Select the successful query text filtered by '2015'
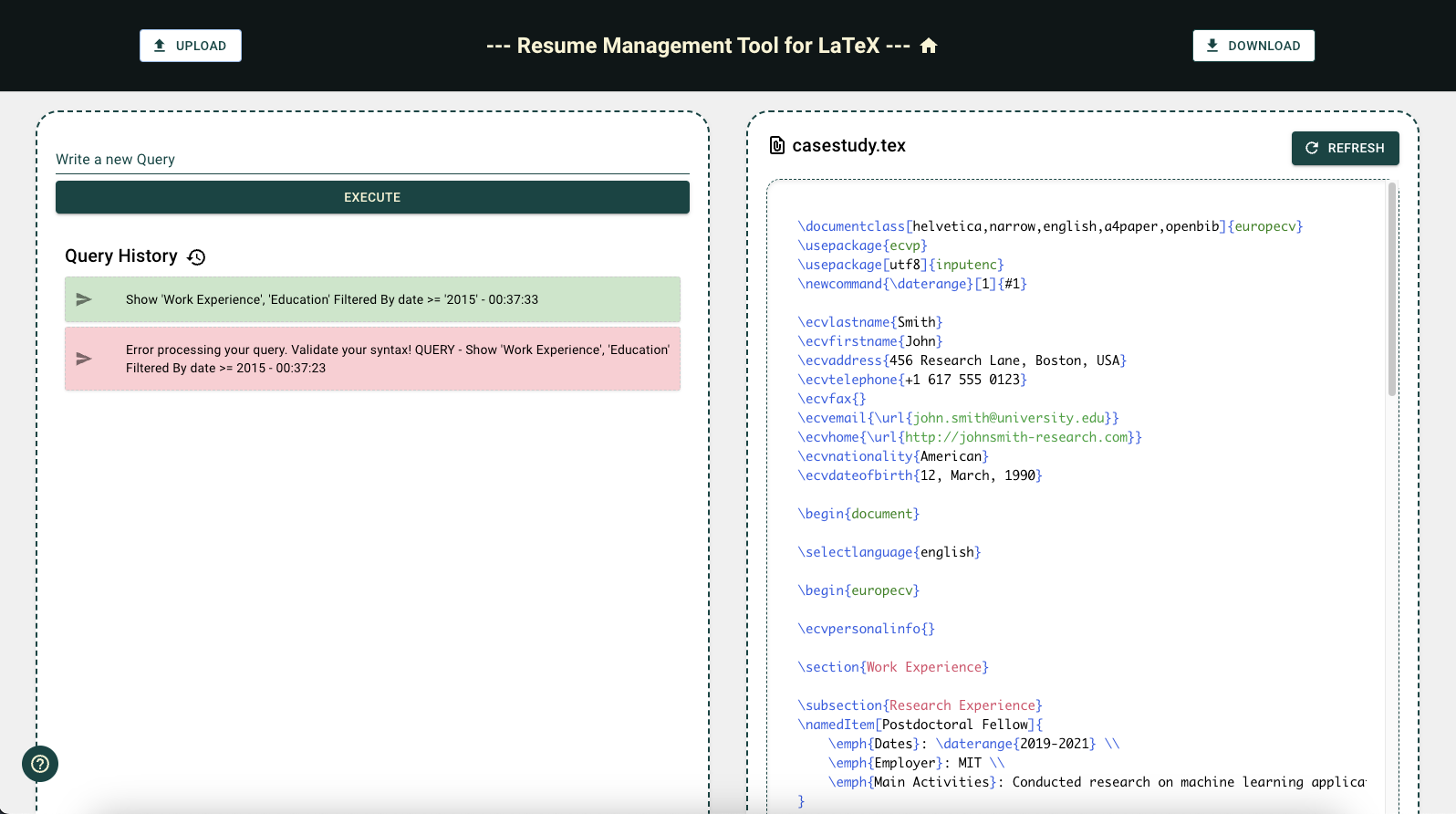Viewport: 1456px width, 814px height. pyautogui.click(x=332, y=299)
